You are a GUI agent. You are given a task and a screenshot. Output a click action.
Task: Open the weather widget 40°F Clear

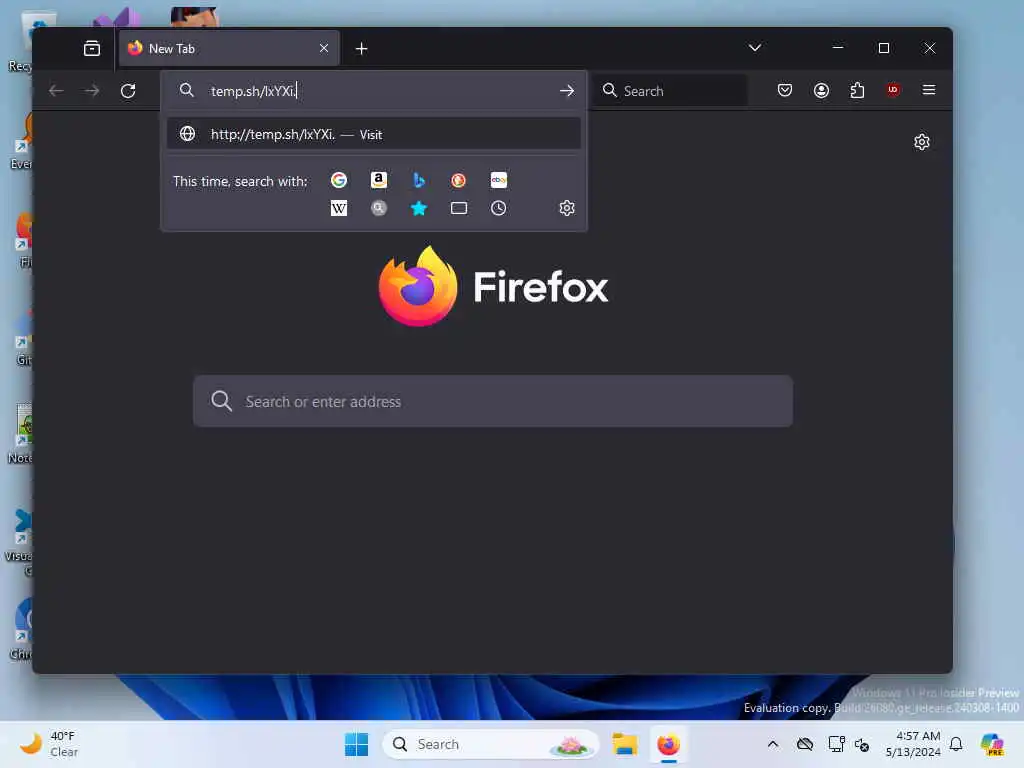pyautogui.click(x=48, y=744)
